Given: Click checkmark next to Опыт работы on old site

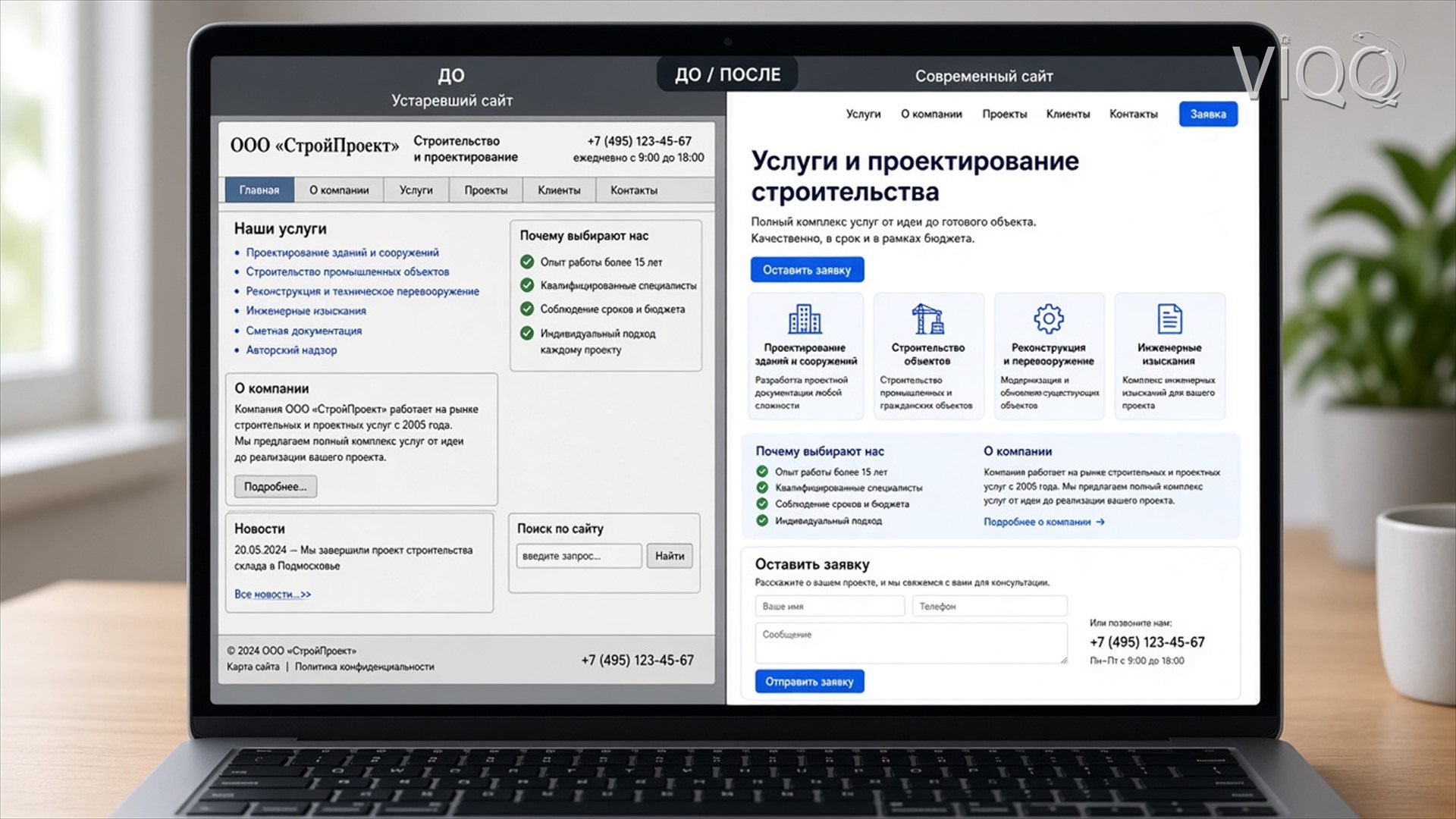Looking at the screenshot, I should [527, 262].
